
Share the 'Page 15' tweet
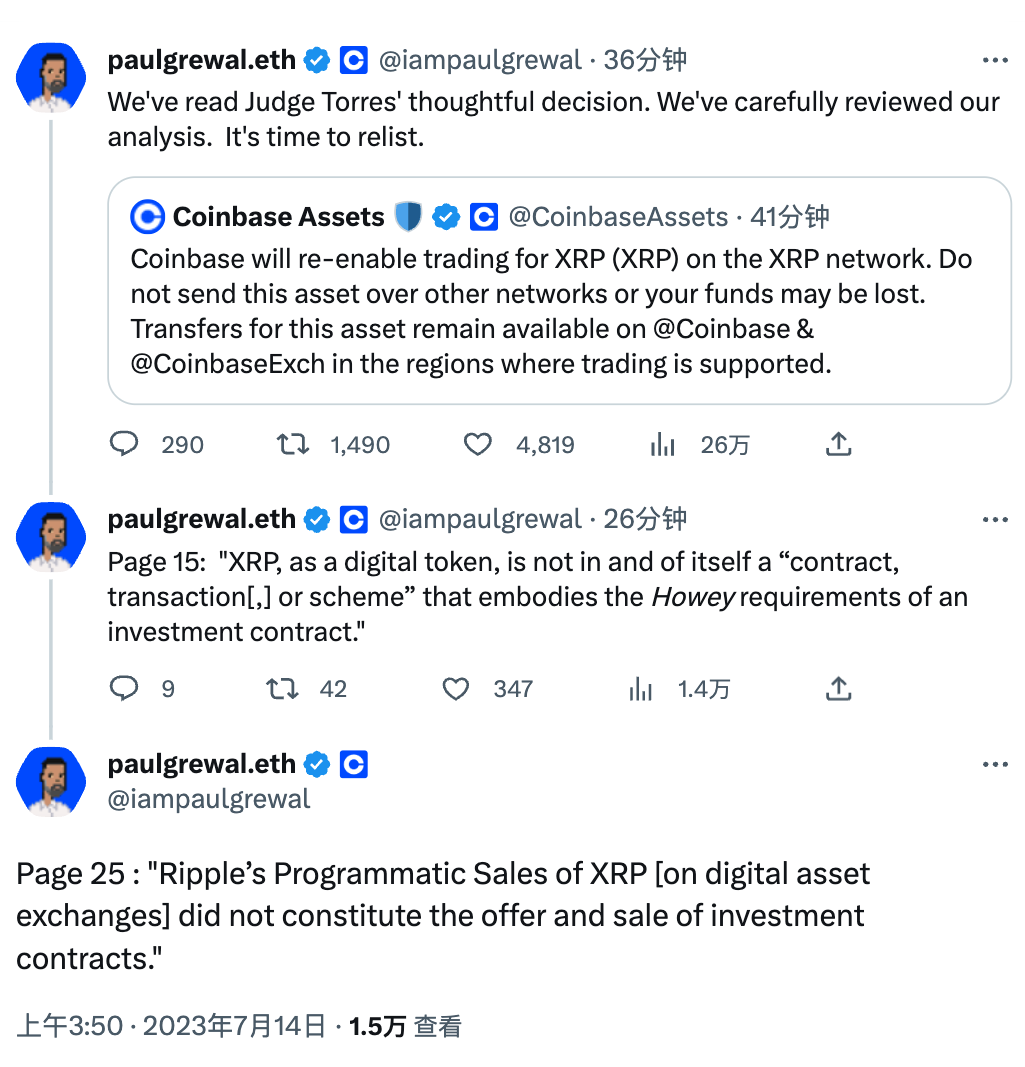click(x=838, y=688)
